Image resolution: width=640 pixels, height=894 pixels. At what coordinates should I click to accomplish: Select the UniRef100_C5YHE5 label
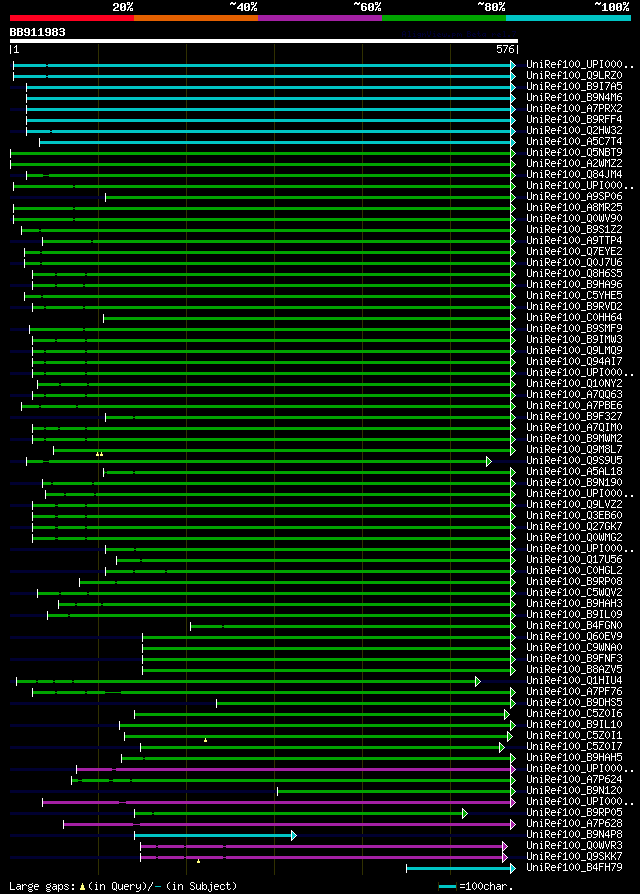pyautogui.click(x=574, y=296)
